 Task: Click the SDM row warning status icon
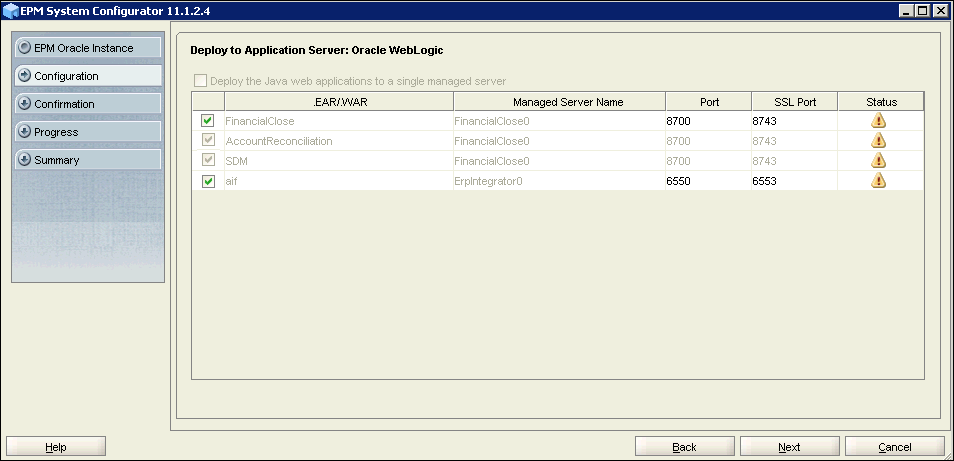click(x=878, y=161)
